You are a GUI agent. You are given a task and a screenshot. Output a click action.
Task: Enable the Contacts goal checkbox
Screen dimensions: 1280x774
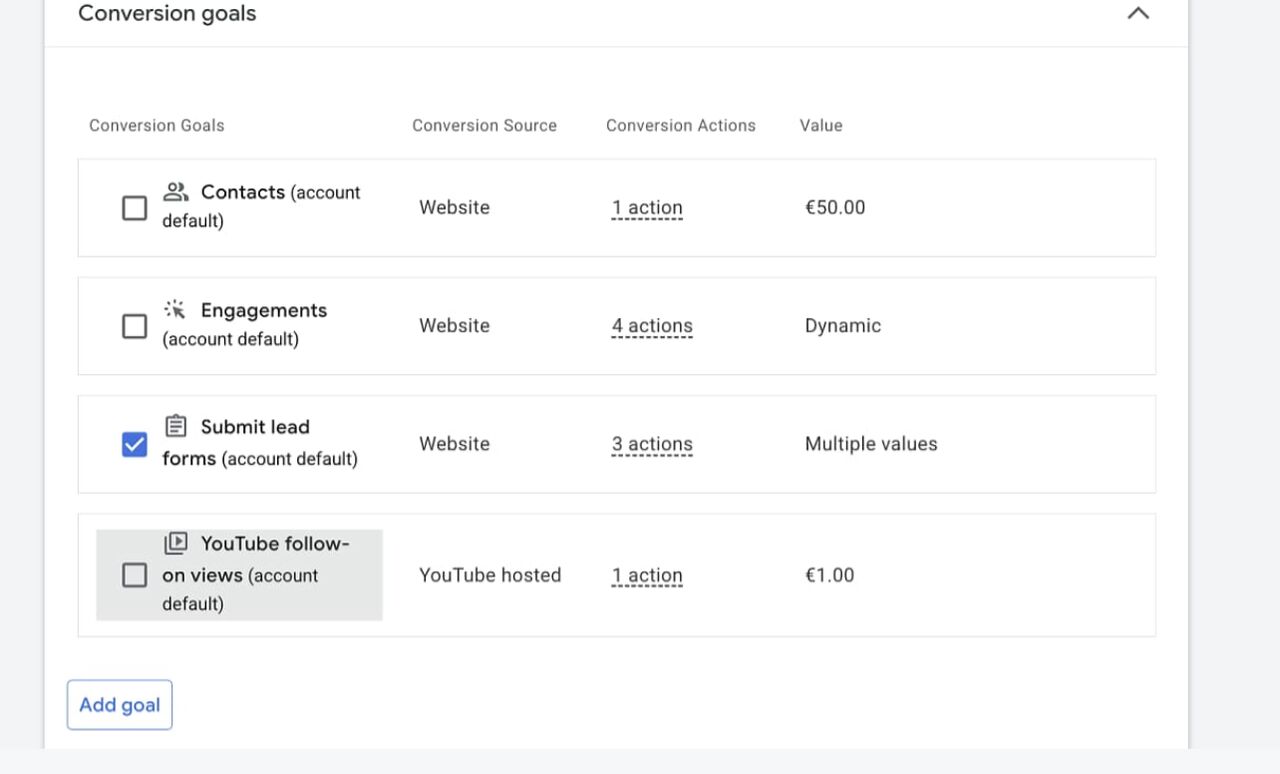pos(134,208)
